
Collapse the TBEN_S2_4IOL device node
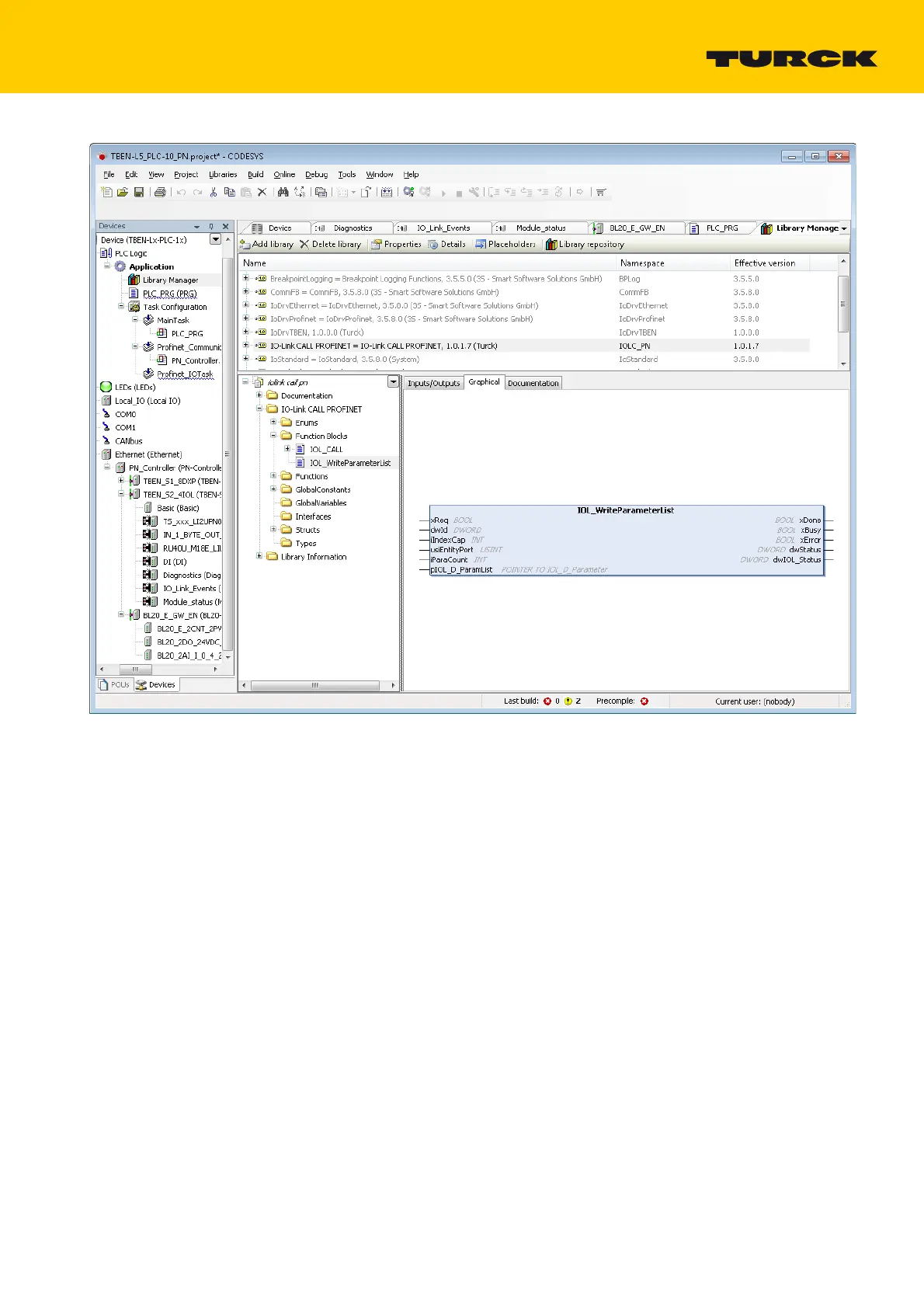[121, 494]
